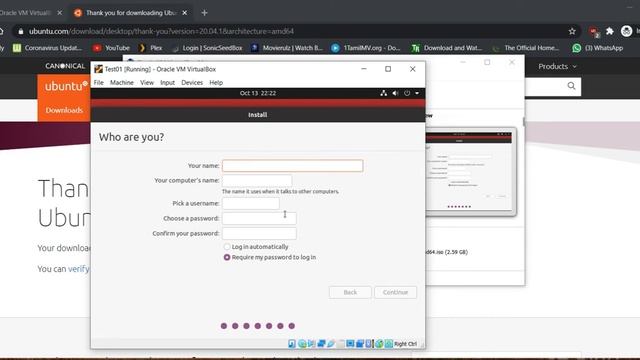
Task: Click the Your computer's name field
Action: click(257, 180)
